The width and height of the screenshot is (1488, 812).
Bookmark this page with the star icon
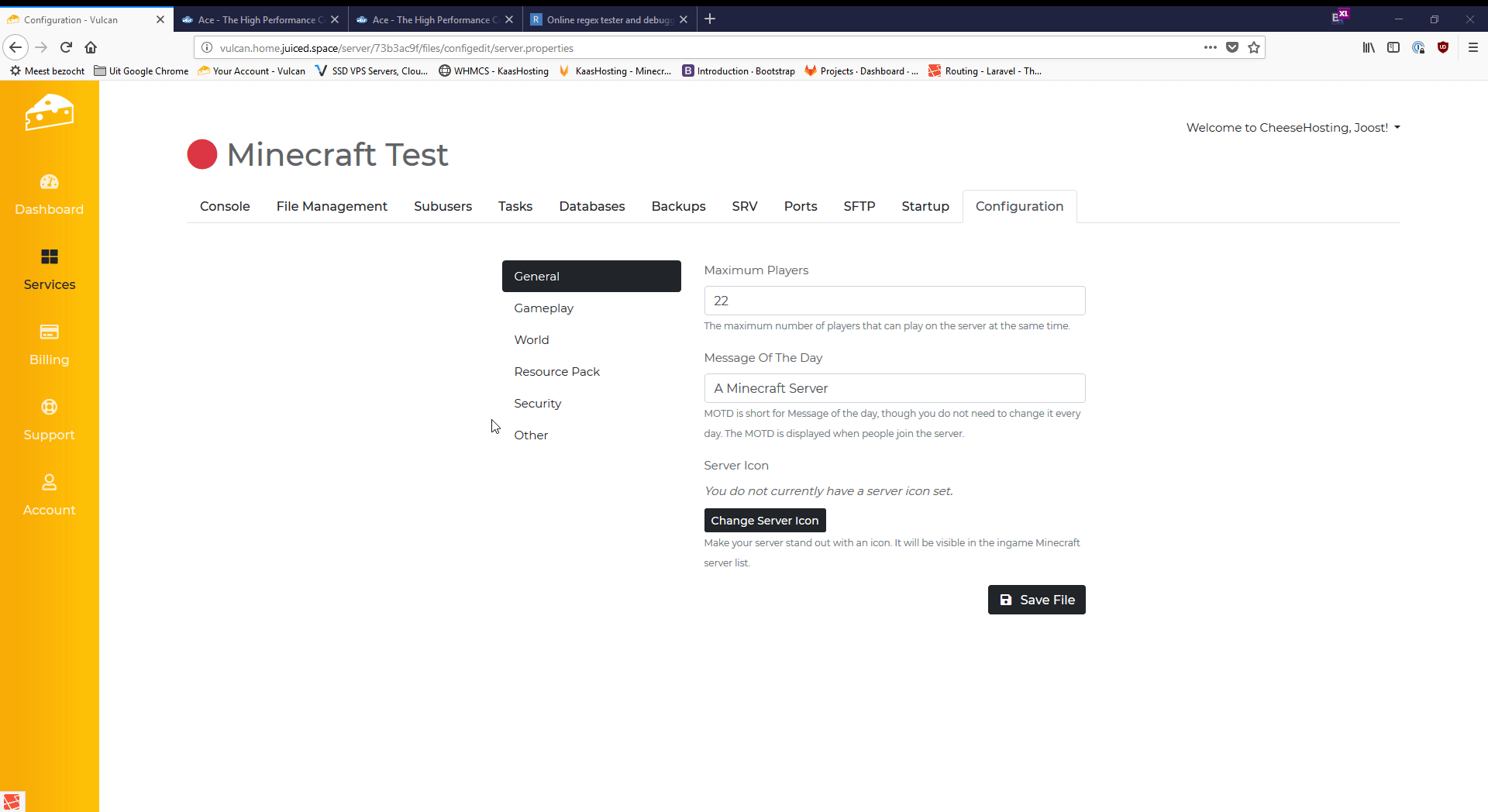coord(1254,47)
